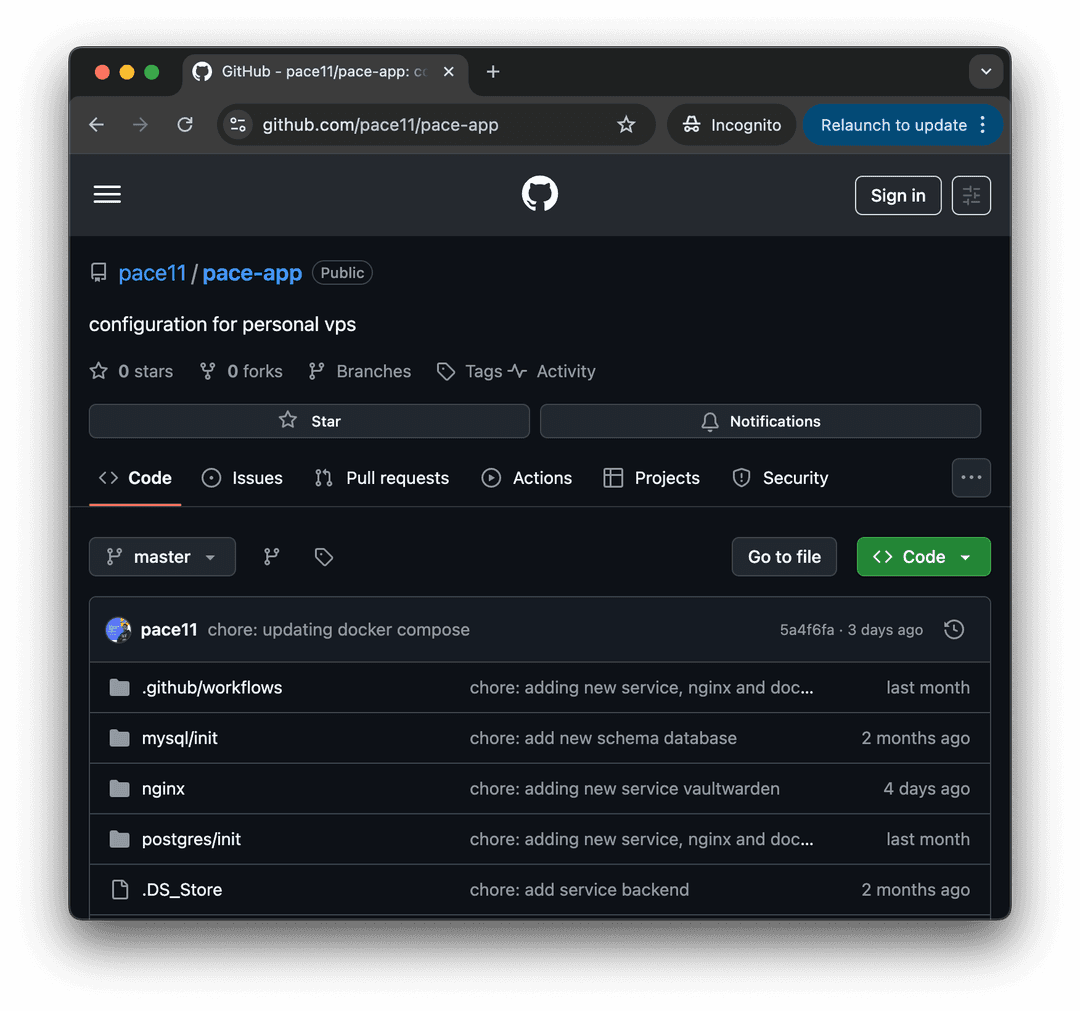Image resolution: width=1080 pixels, height=1011 pixels.
Task: Open the Tags link in repo details
Action: pos(470,371)
